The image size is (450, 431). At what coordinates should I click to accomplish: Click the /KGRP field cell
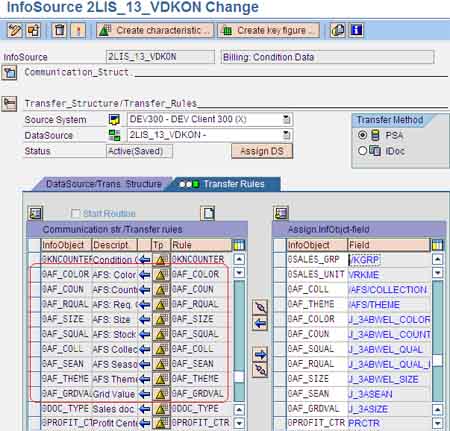pos(389,260)
